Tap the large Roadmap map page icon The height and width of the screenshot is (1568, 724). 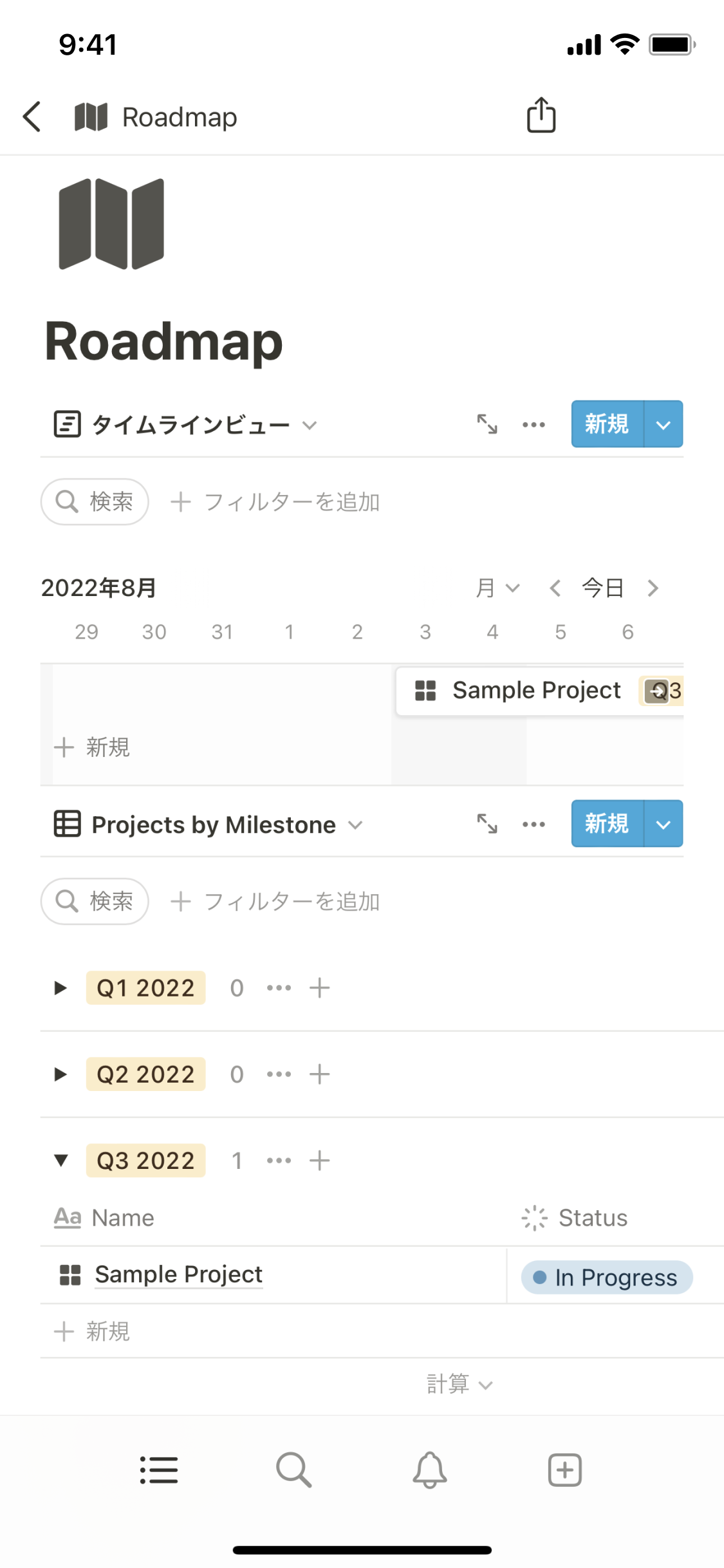coord(111,224)
